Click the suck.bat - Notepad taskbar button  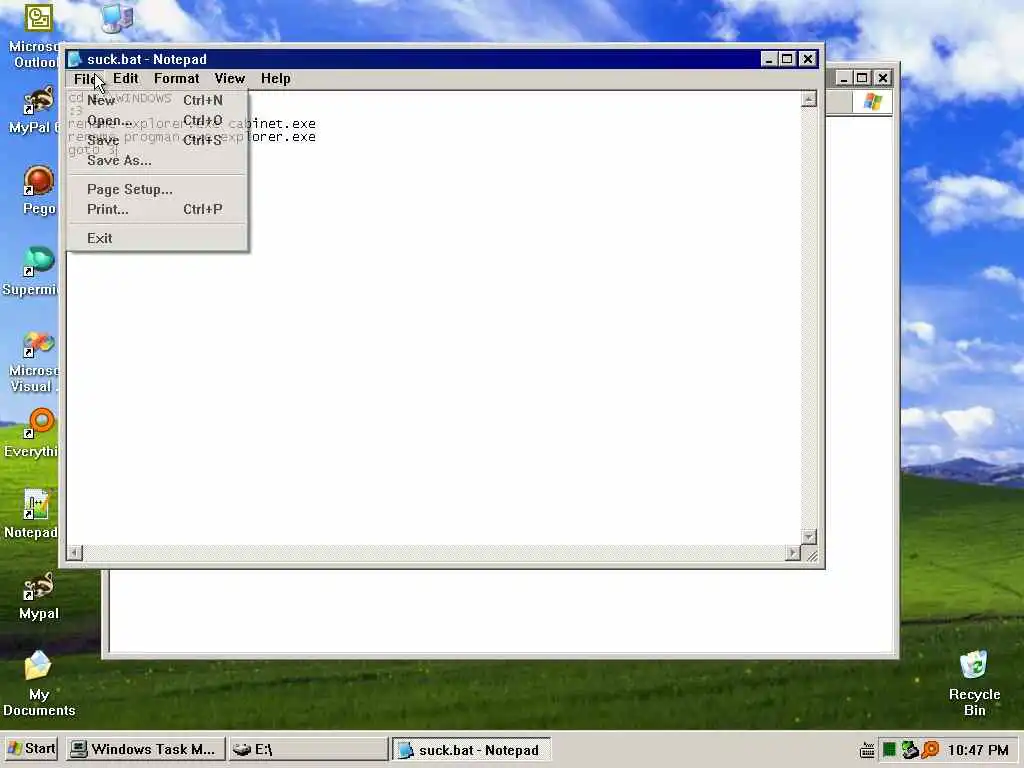(x=471, y=750)
